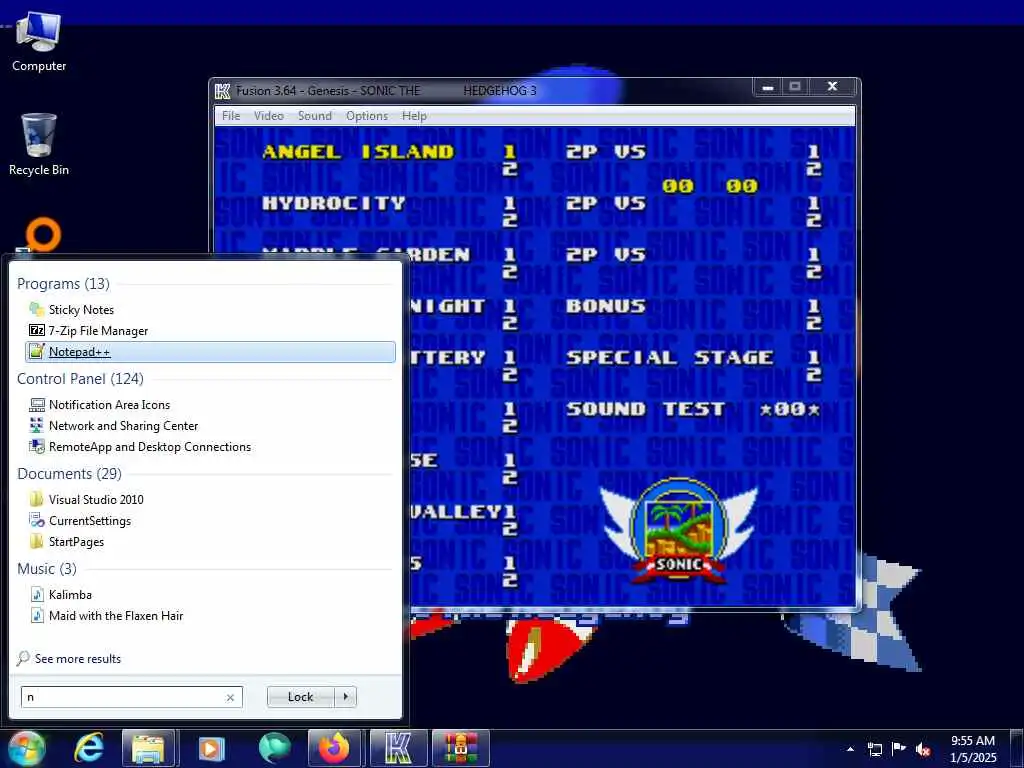Image resolution: width=1024 pixels, height=768 pixels.
Task: Open the Video menu in Fusion
Action: pos(268,116)
